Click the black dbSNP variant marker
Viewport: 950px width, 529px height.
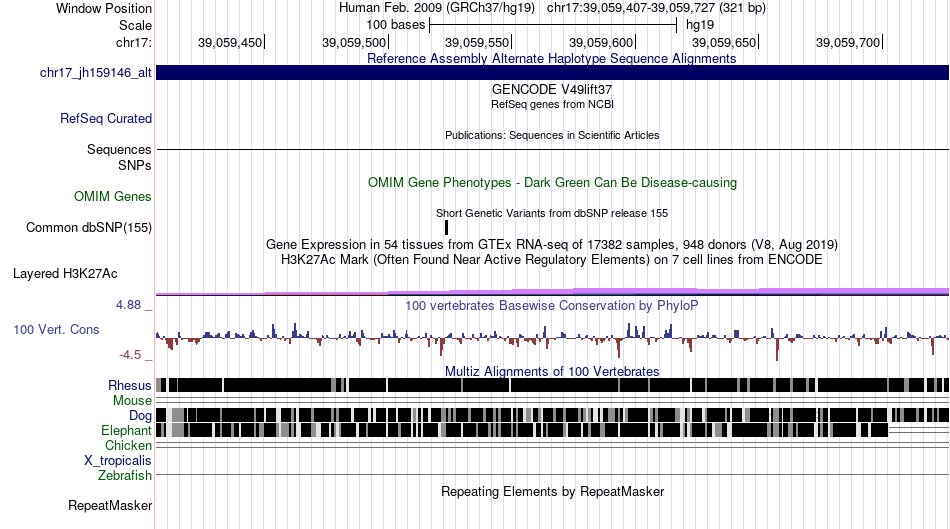coord(447,227)
